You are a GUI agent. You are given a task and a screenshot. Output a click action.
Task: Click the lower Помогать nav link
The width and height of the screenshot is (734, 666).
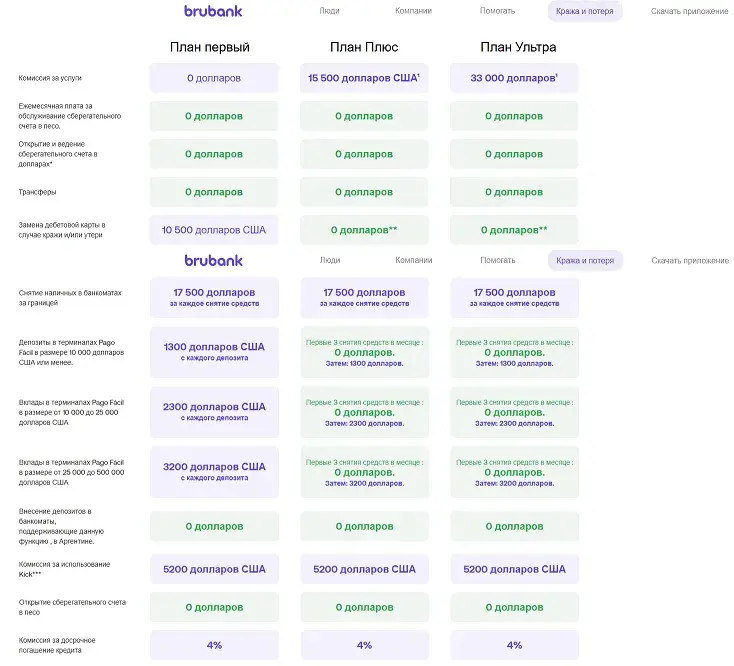click(498, 260)
